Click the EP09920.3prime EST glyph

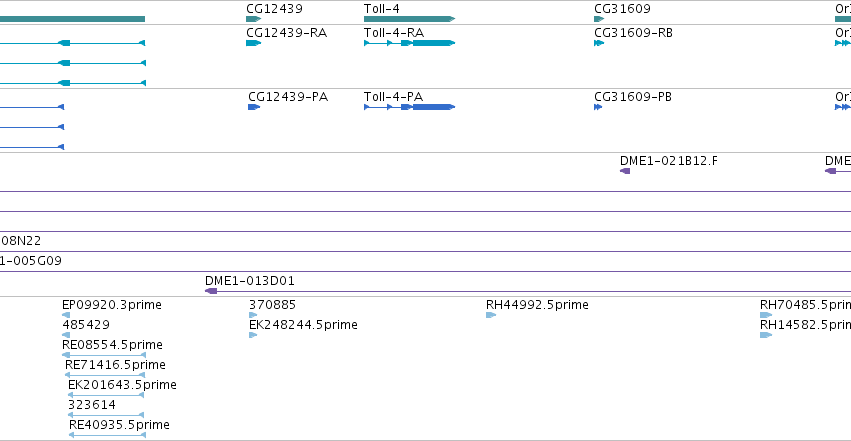coord(66,315)
